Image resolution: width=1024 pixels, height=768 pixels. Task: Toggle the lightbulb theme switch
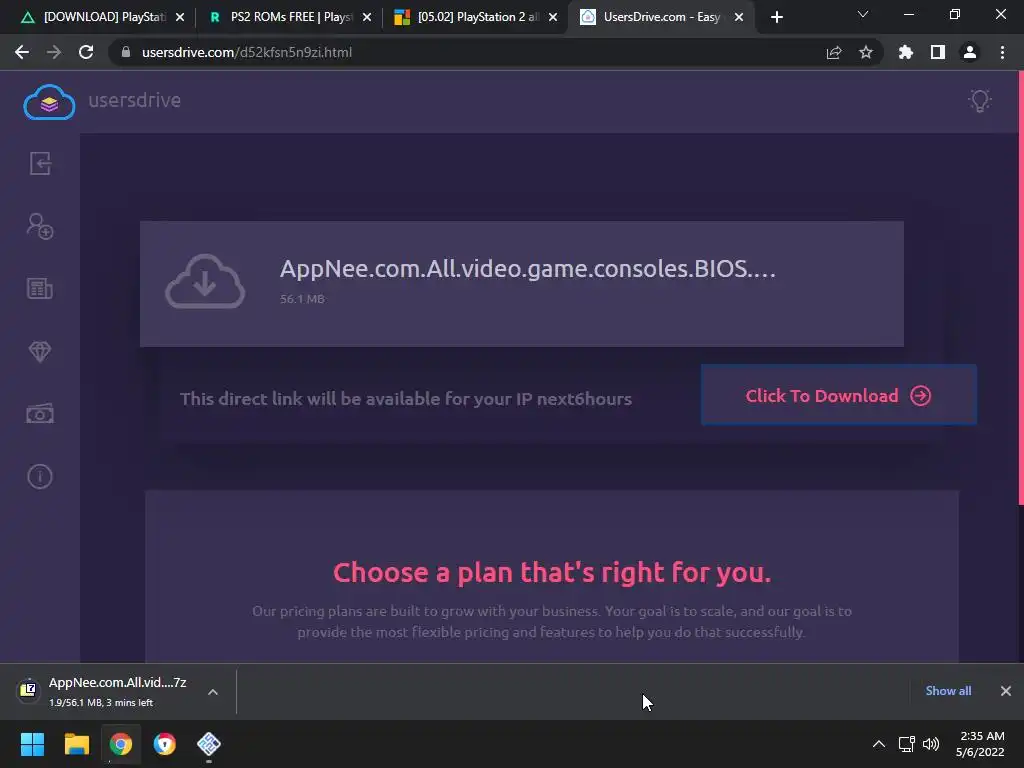(x=980, y=101)
